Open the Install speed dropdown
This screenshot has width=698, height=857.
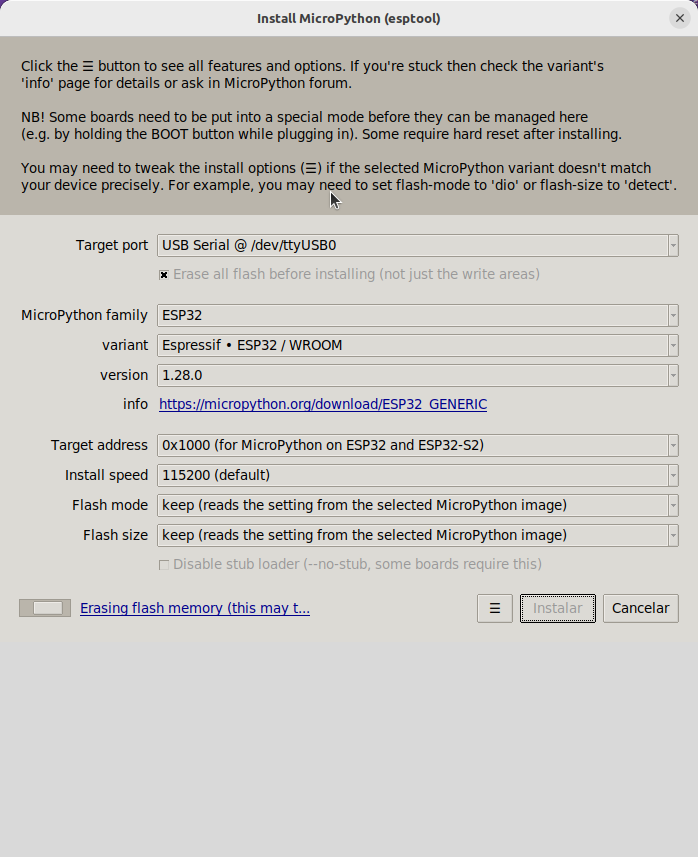coord(418,476)
